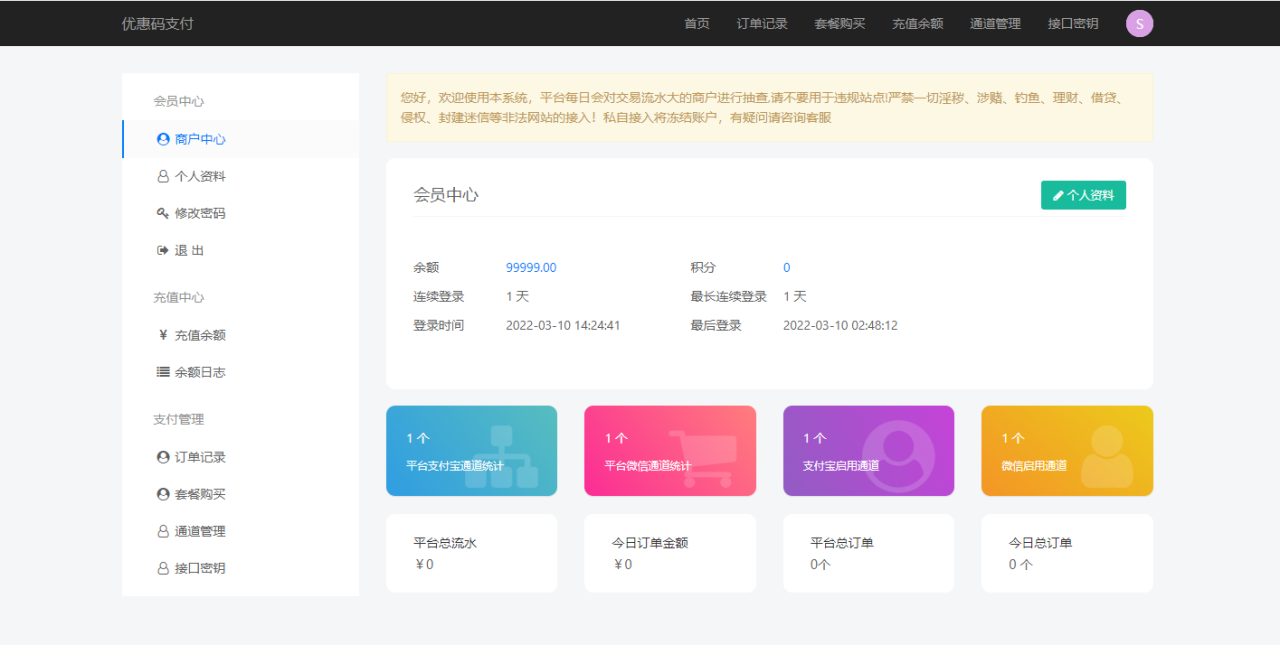Select 套餐购买 in the sidebar menu
The image size is (1280, 645).
click(x=199, y=494)
